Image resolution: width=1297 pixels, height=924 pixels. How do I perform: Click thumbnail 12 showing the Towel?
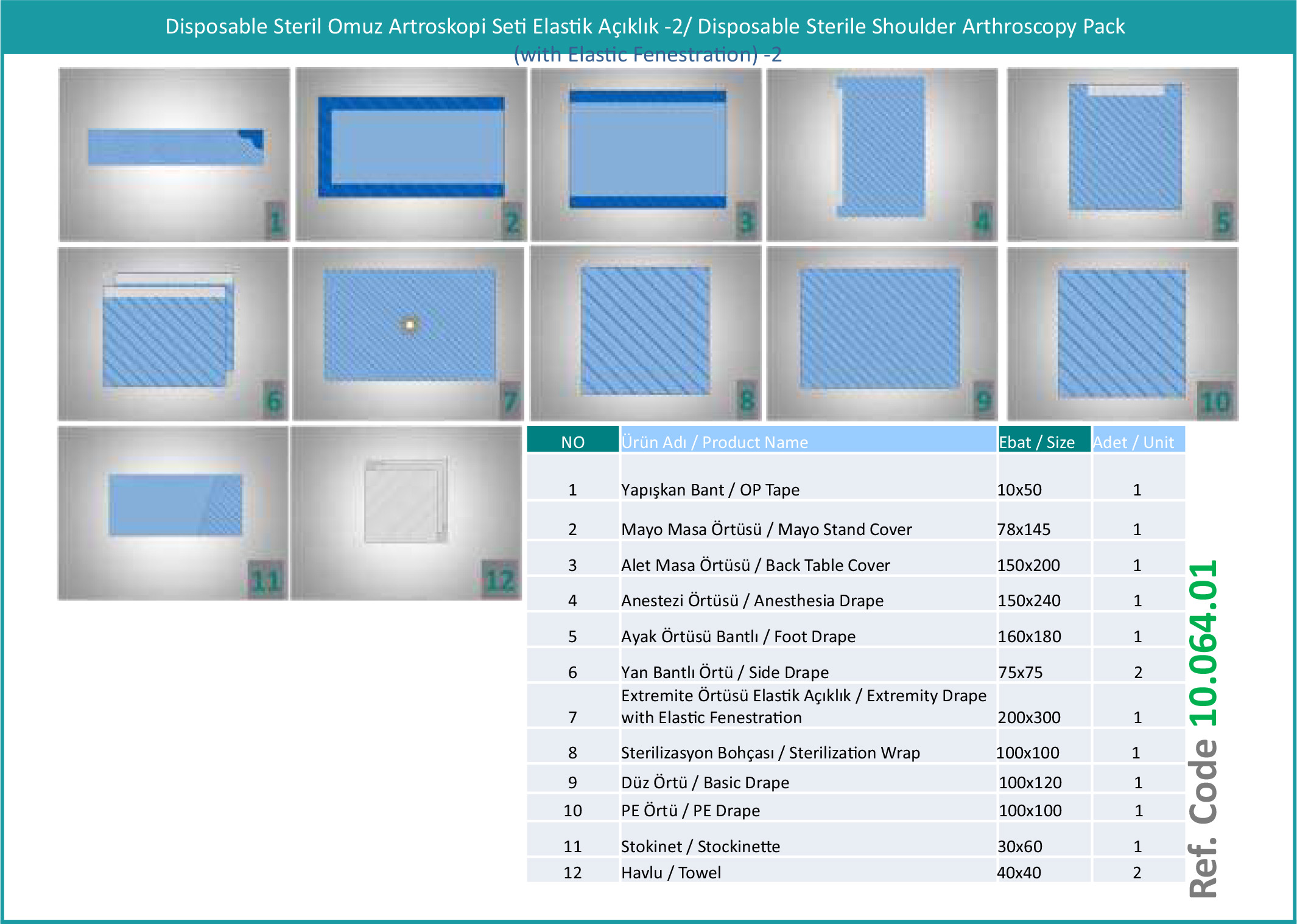pos(406,513)
